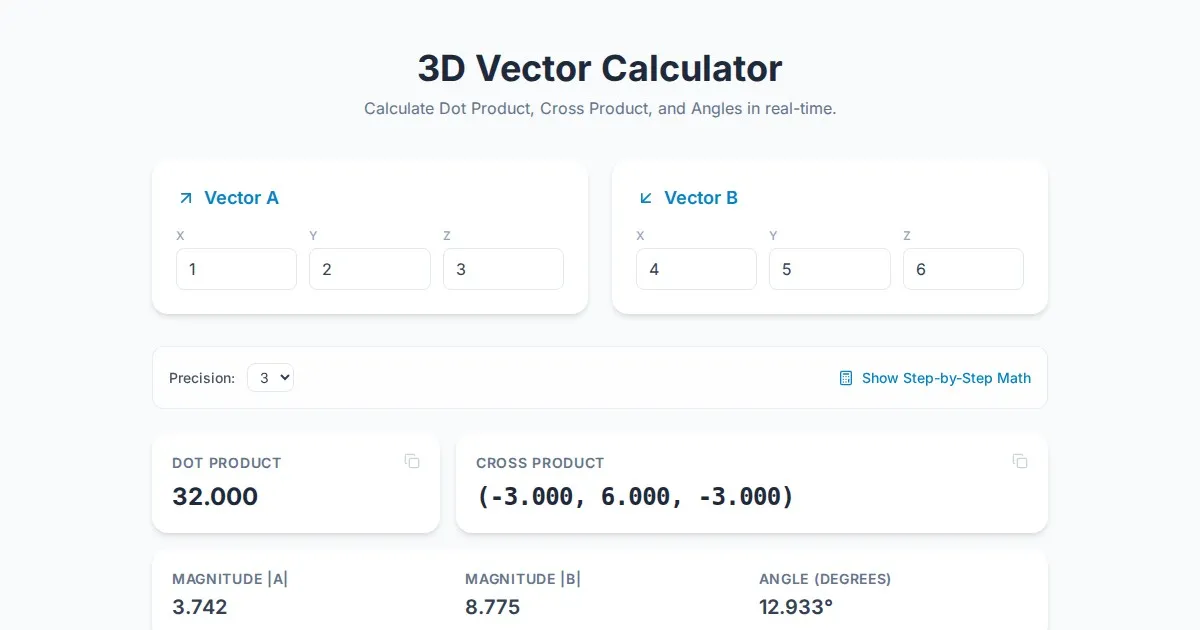The image size is (1200, 630).
Task: Open the Precision dropdown
Action: tap(270, 378)
